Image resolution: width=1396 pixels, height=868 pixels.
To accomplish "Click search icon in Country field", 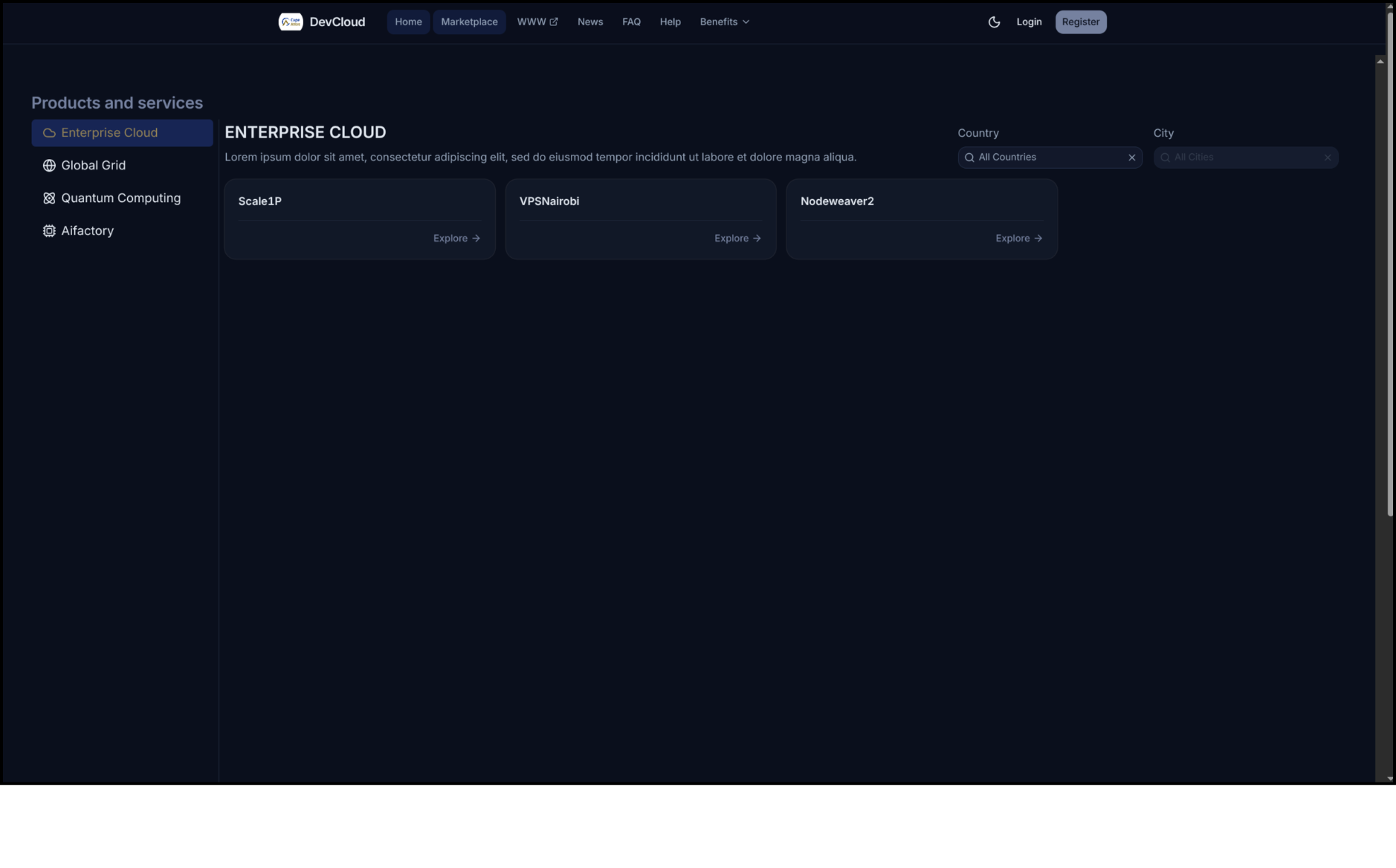I will point(969,158).
